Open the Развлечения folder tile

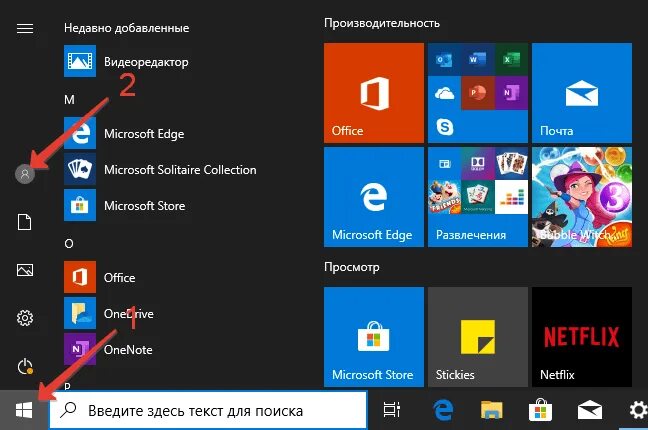click(478, 197)
